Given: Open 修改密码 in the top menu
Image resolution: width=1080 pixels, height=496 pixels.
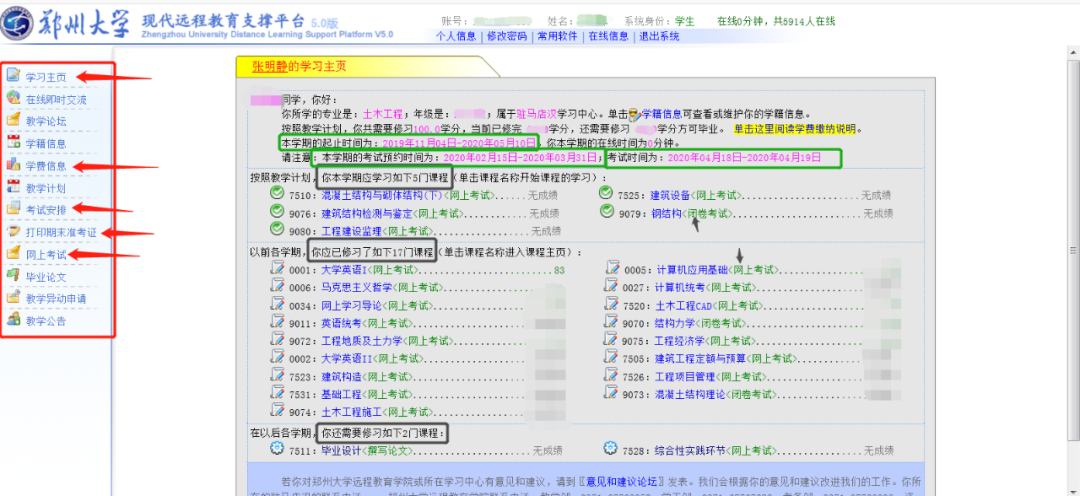Looking at the screenshot, I should (x=506, y=36).
